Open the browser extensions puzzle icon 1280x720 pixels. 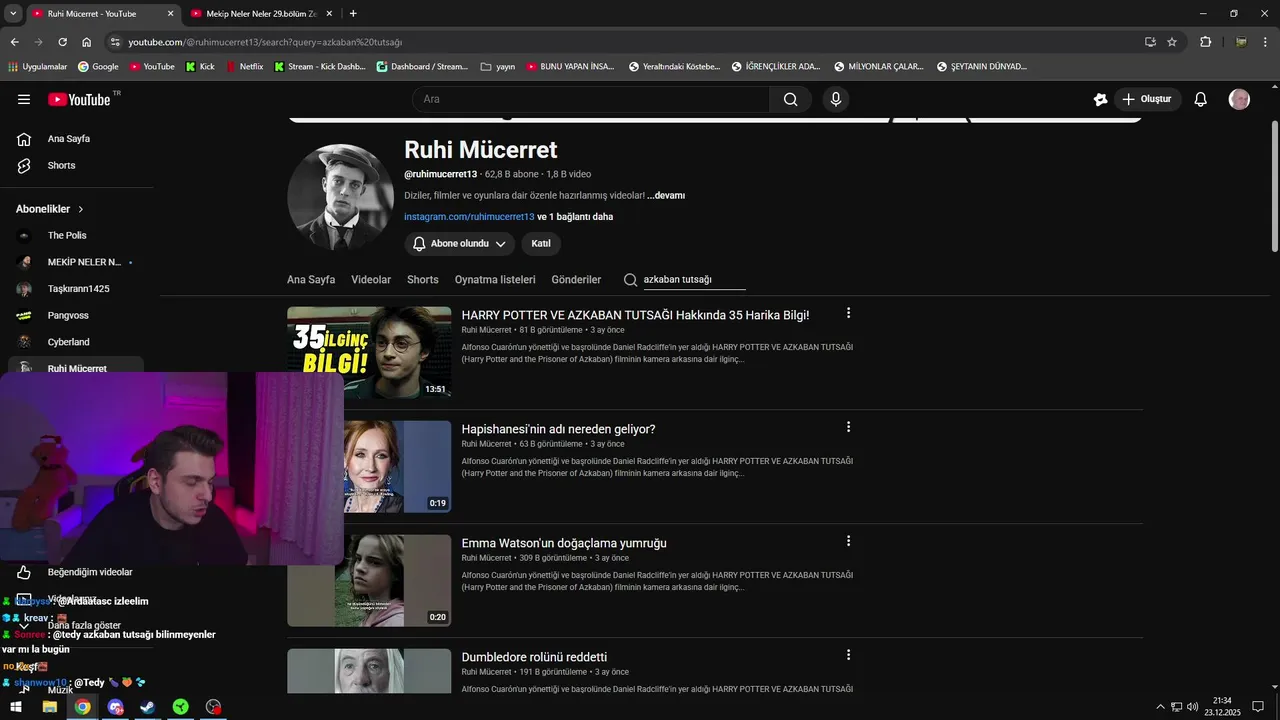tap(1206, 42)
